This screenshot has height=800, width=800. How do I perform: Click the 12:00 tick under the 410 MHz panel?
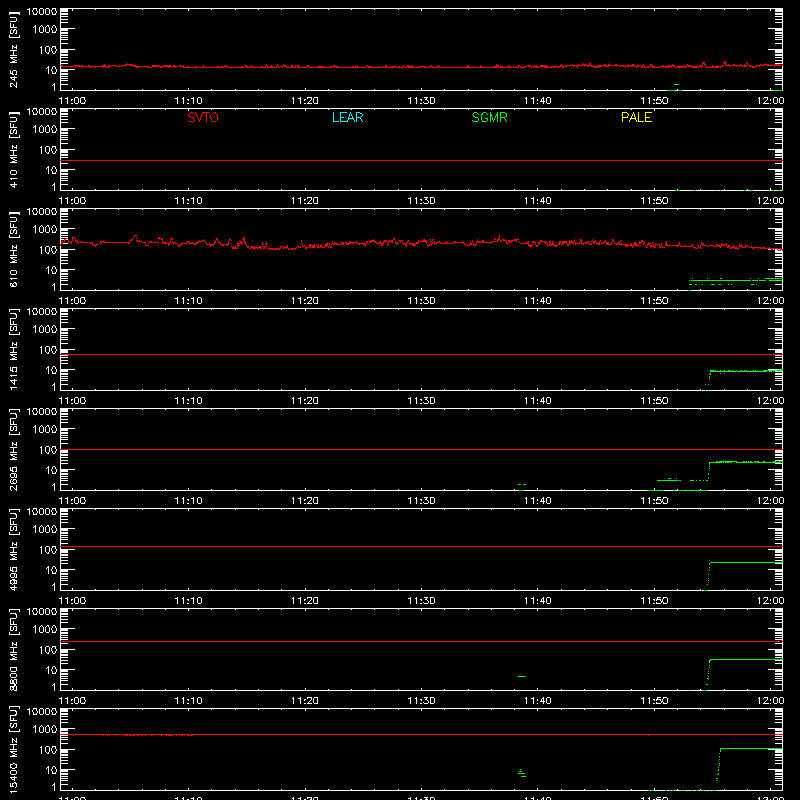coord(770,201)
